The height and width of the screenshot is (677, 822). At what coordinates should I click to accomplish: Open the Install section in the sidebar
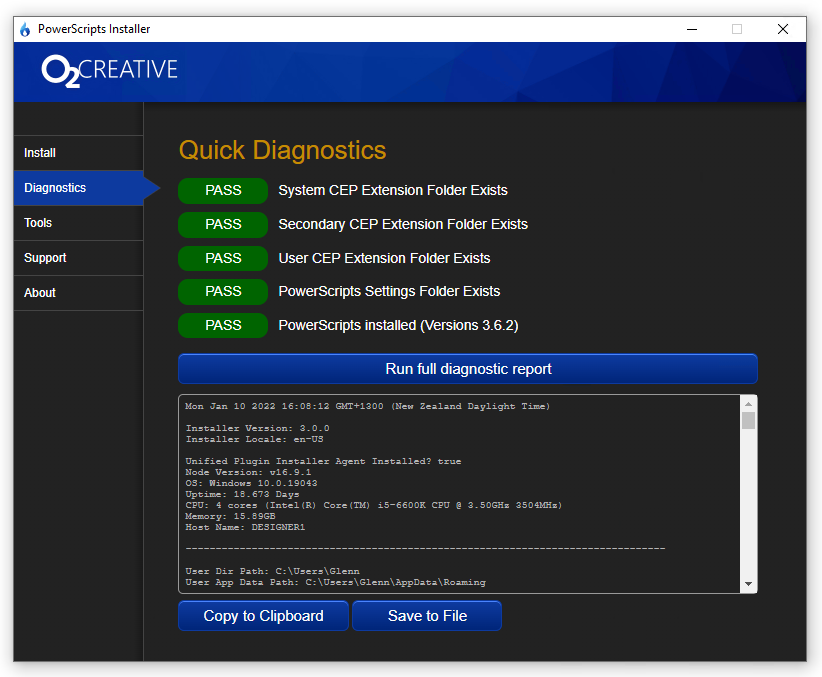(78, 153)
